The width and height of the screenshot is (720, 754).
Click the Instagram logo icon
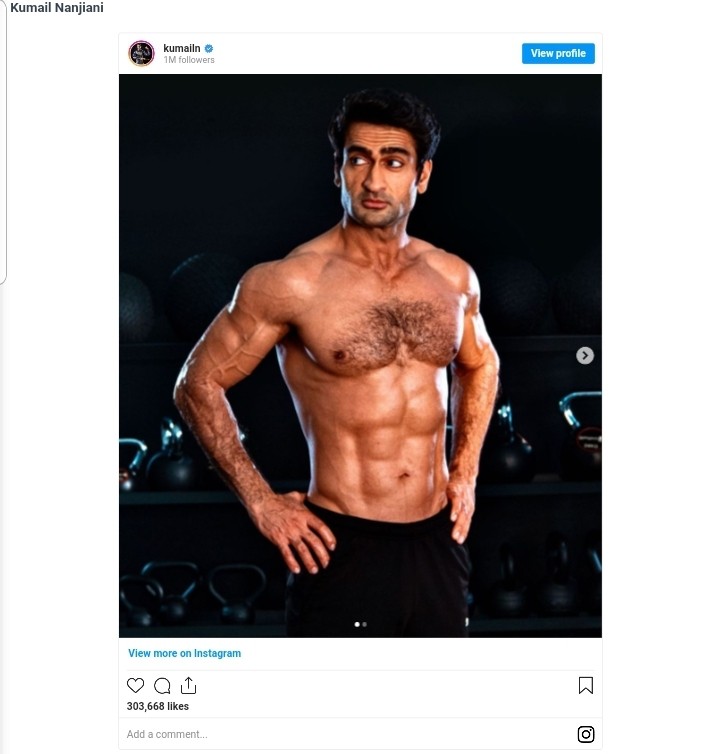(586, 734)
